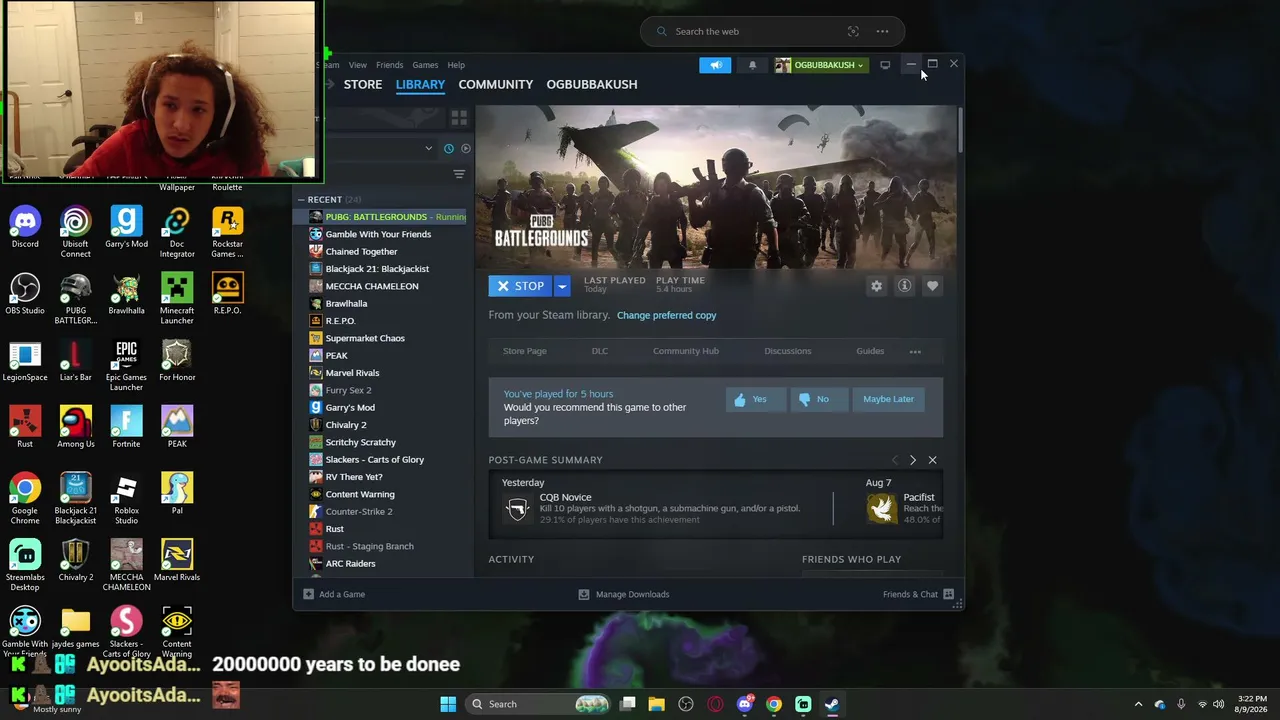
Task: Open PUBG Store Page link
Action: pos(524,351)
